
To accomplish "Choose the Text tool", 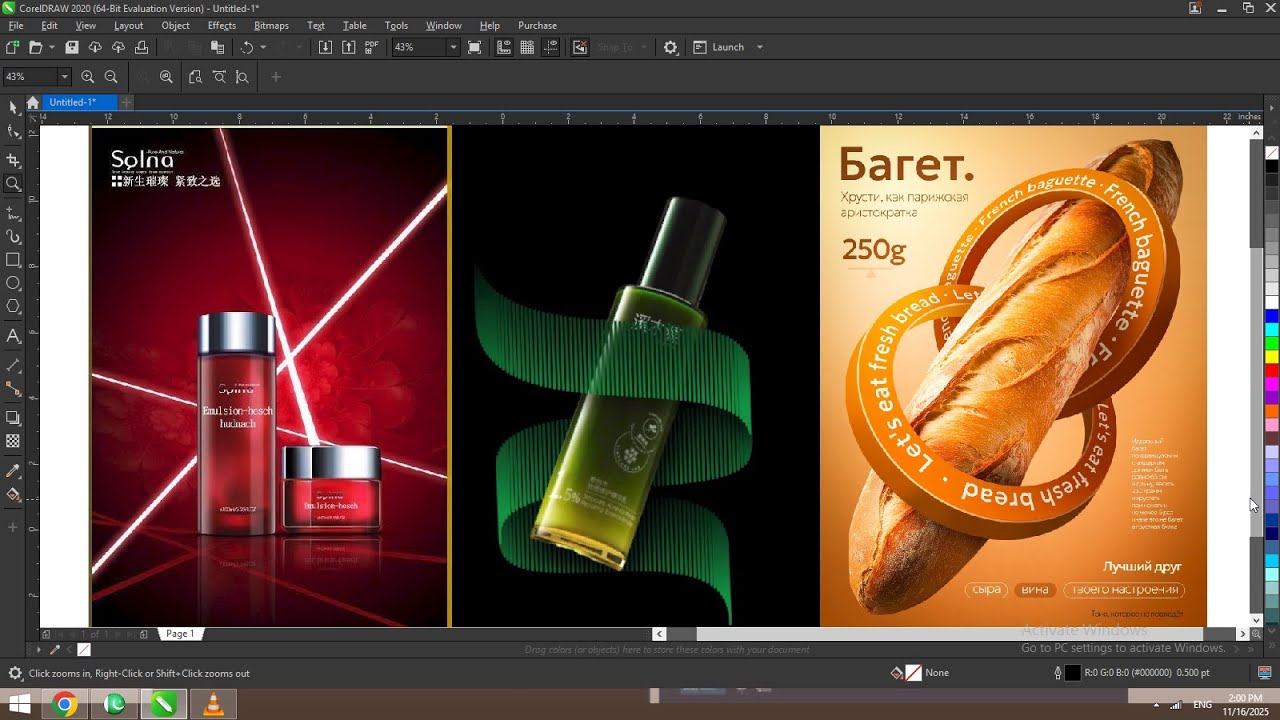I will point(13,336).
